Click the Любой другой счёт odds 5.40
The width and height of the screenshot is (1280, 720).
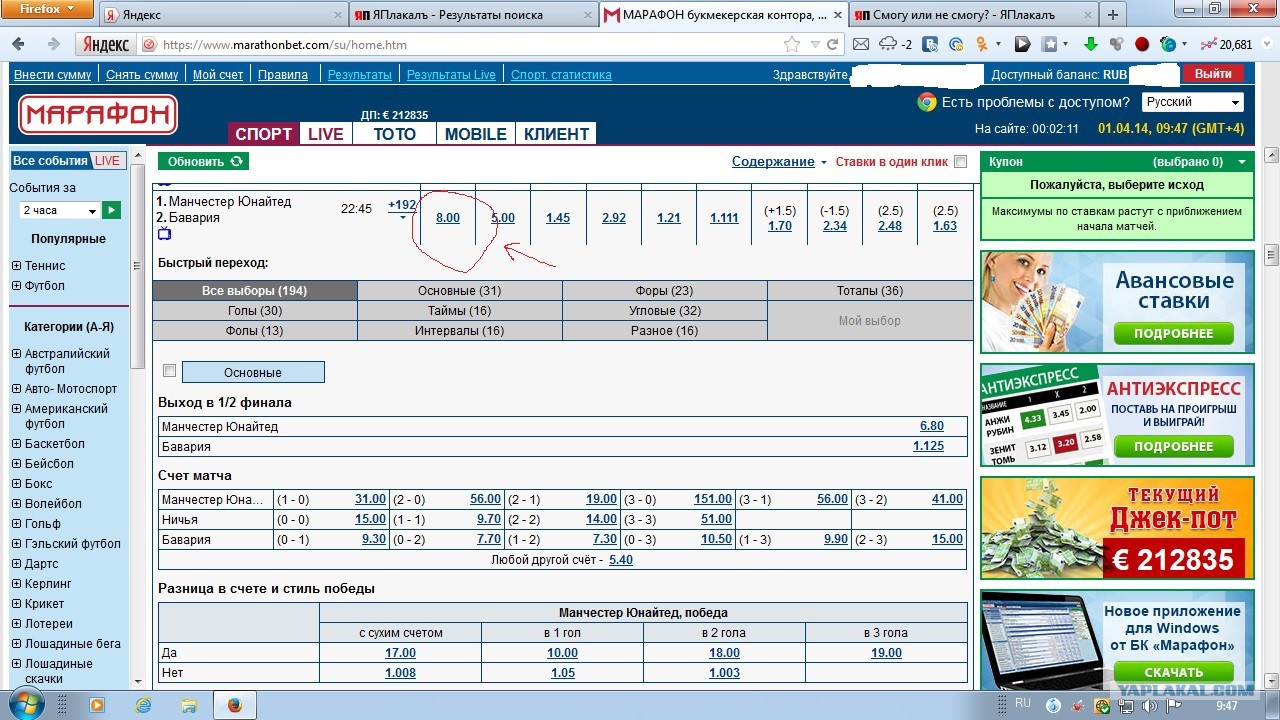click(620, 560)
